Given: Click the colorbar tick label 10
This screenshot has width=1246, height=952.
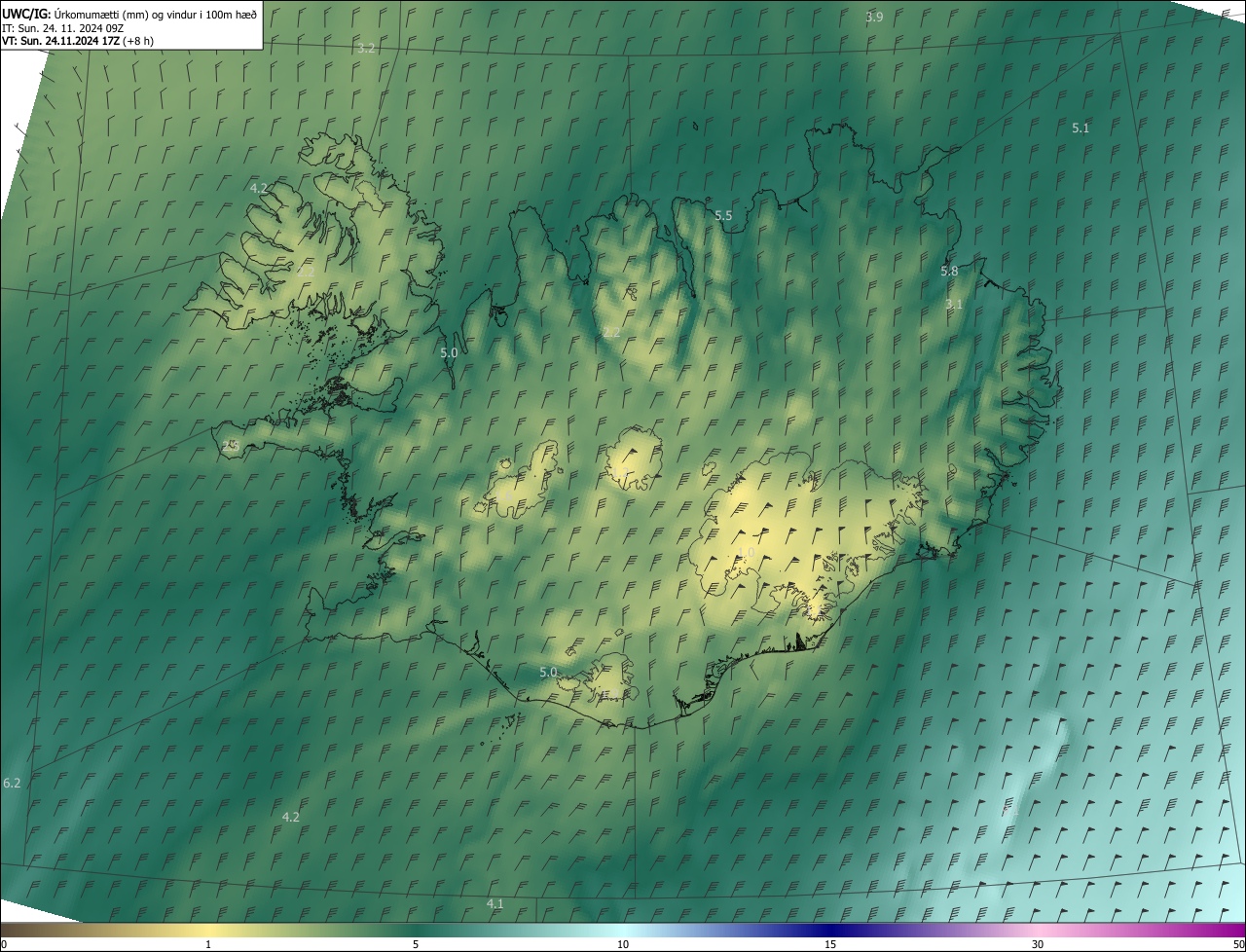Looking at the screenshot, I should point(623,944).
